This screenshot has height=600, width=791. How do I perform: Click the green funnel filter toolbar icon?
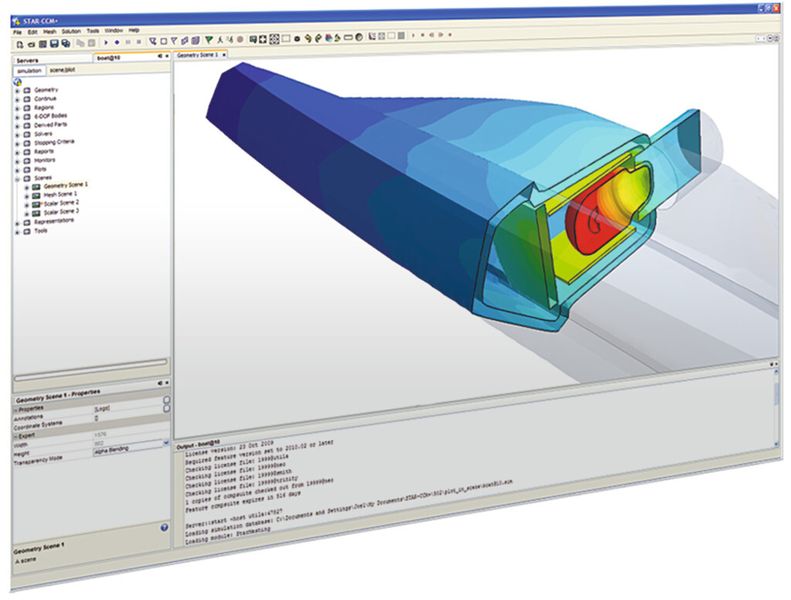[208, 40]
